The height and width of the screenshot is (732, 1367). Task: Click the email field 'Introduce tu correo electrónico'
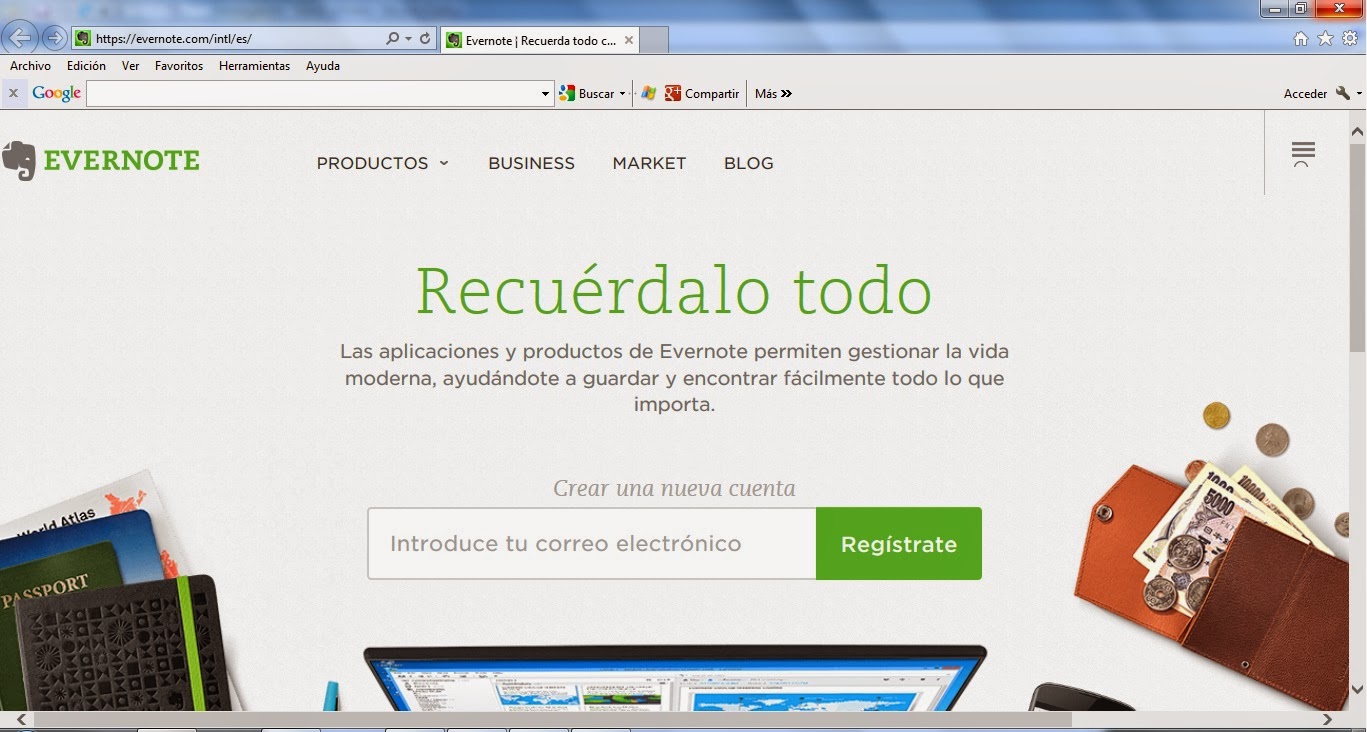click(x=592, y=543)
